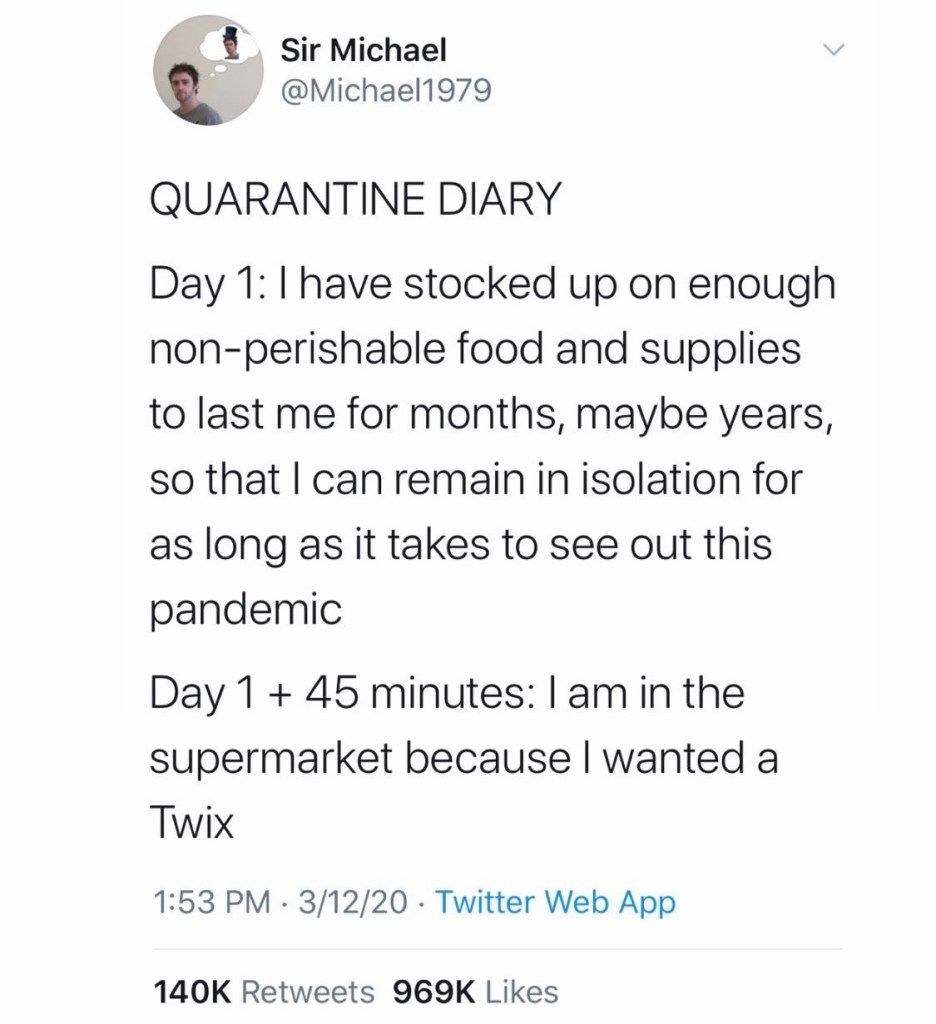This screenshot has width=936, height=1024.
Task: Click the Retweets label
Action: pyautogui.click(x=310, y=991)
